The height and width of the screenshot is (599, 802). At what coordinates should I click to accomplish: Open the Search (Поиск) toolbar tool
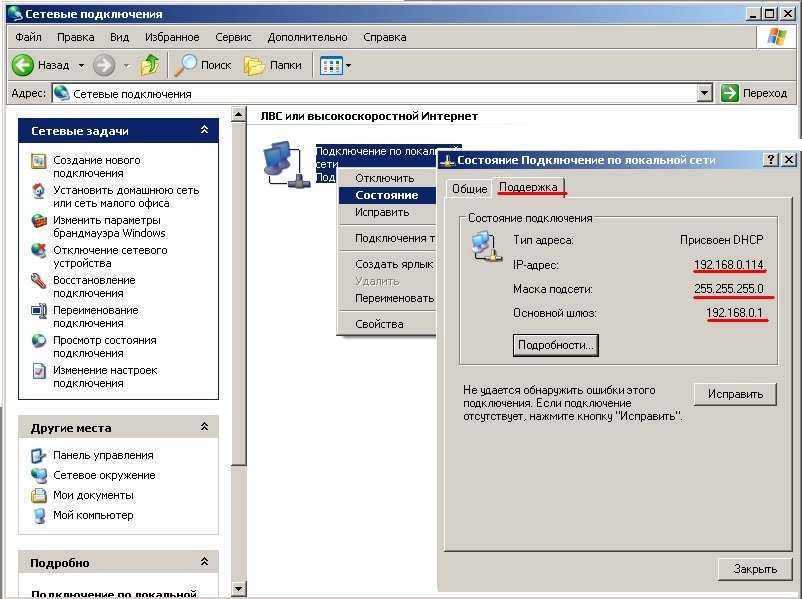click(x=203, y=65)
